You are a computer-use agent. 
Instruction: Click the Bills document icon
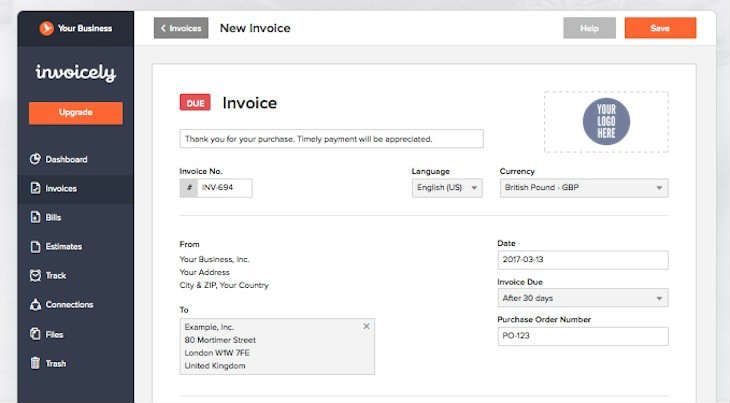point(35,217)
